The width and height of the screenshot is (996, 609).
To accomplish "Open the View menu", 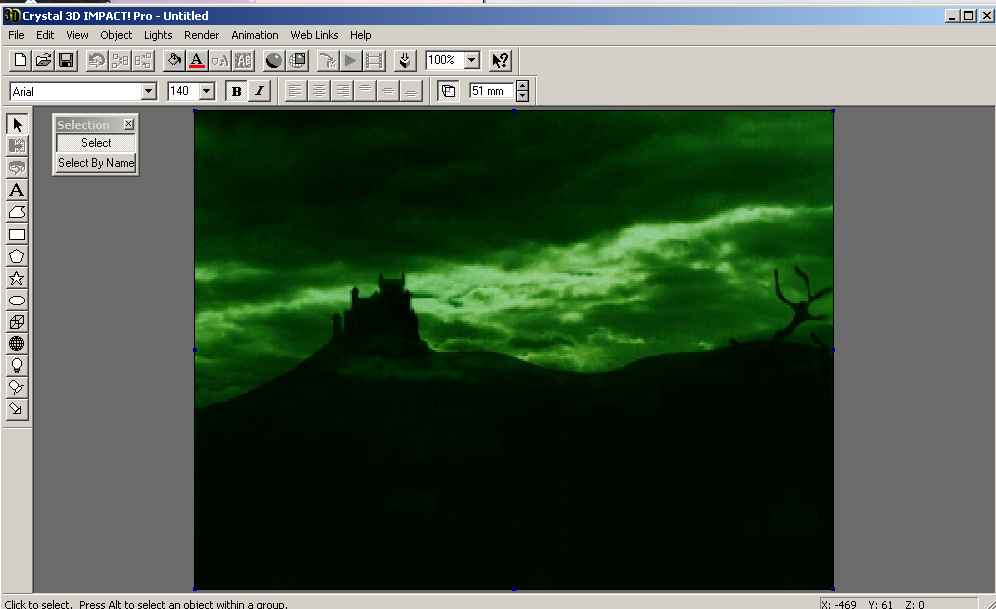I will pyautogui.click(x=77, y=35).
